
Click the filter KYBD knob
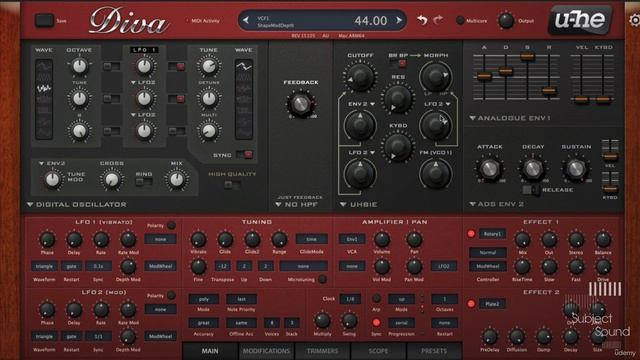pos(398,147)
